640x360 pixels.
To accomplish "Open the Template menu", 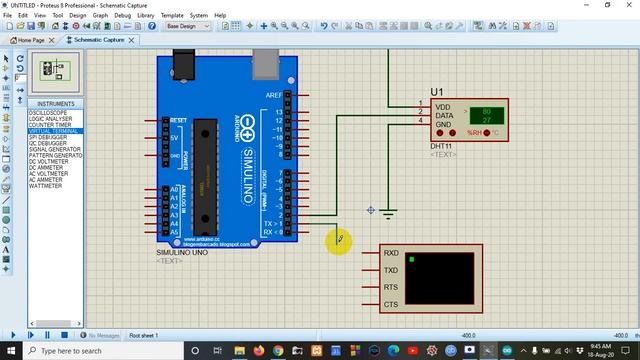I will point(172,15).
